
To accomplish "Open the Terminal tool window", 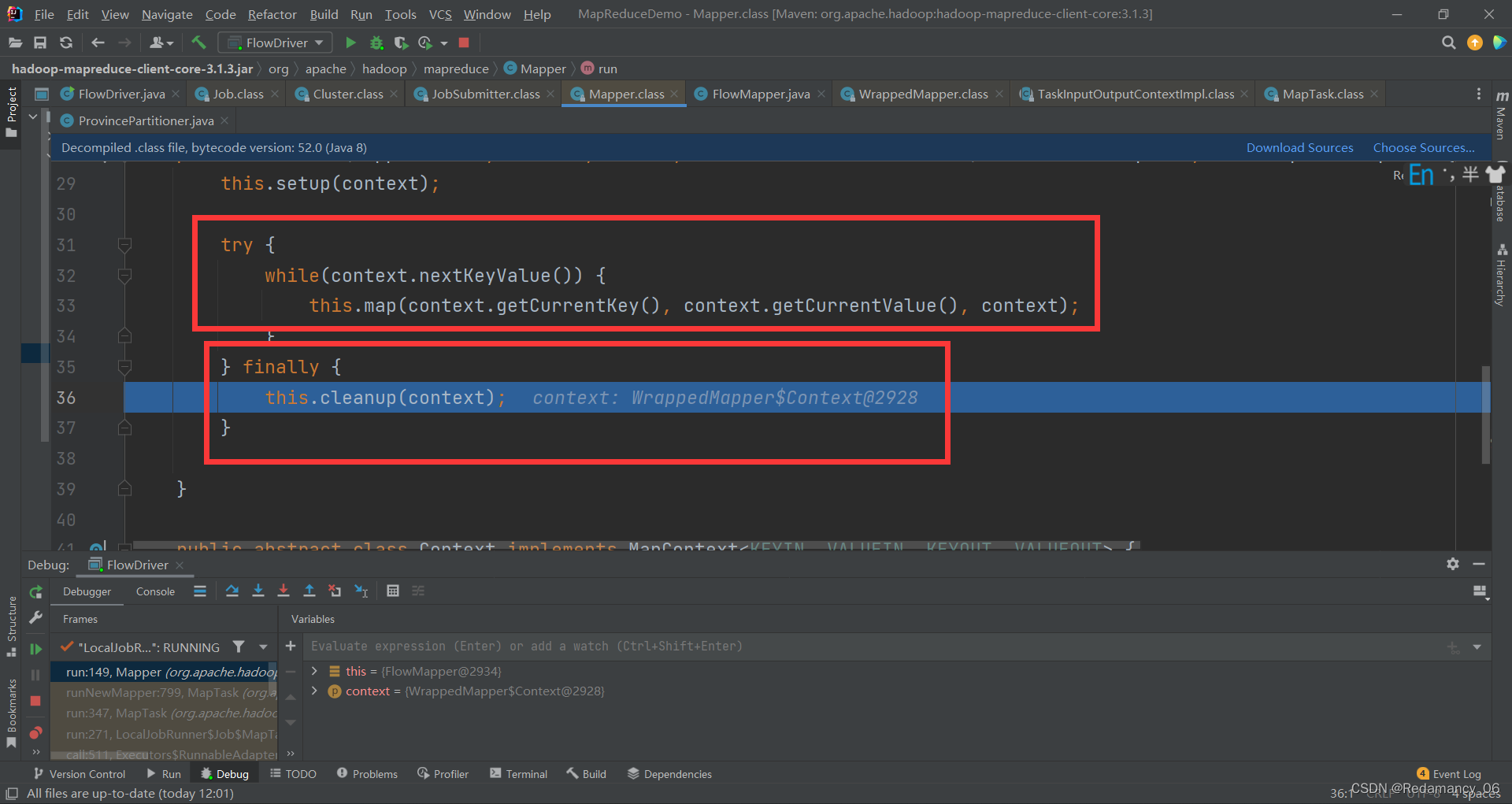I will [x=518, y=774].
